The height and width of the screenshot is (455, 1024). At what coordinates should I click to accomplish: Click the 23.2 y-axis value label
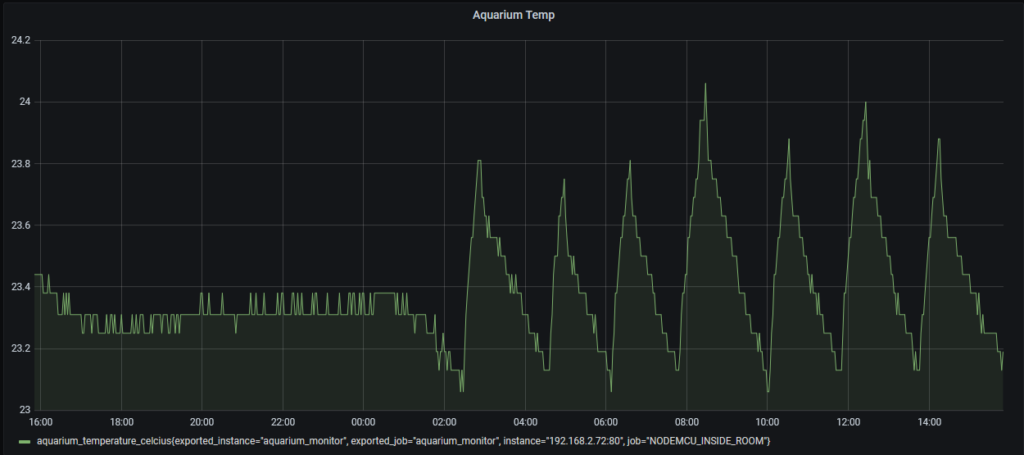(x=20, y=349)
